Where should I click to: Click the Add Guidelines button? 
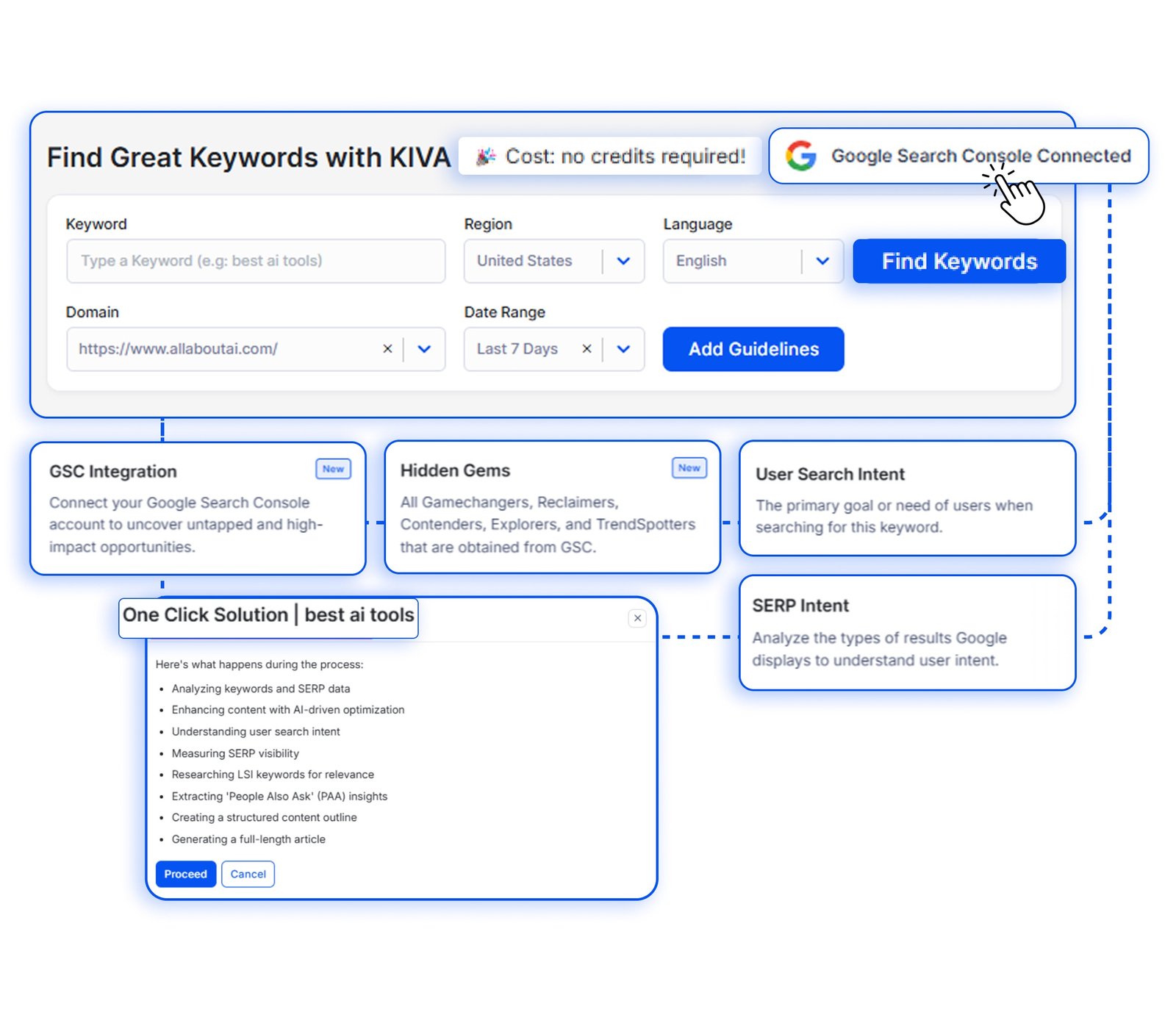click(x=752, y=349)
